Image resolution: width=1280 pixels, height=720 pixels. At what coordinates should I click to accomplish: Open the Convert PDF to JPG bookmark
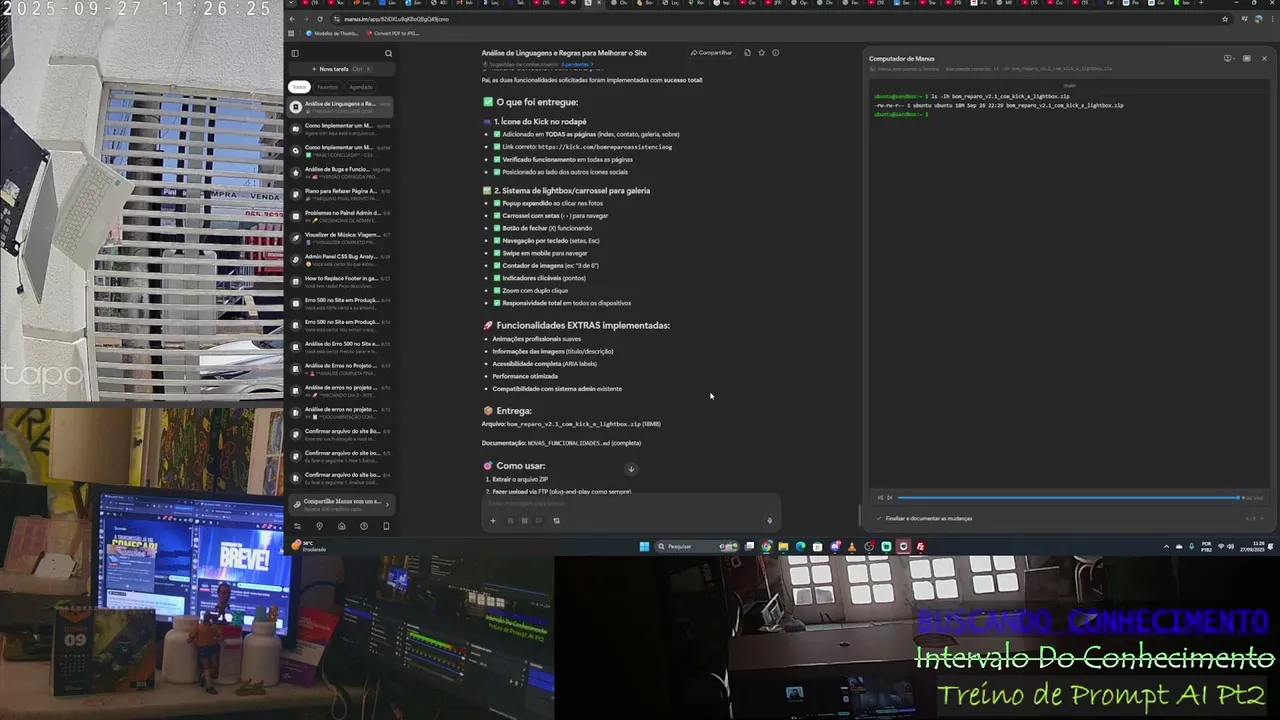393,33
